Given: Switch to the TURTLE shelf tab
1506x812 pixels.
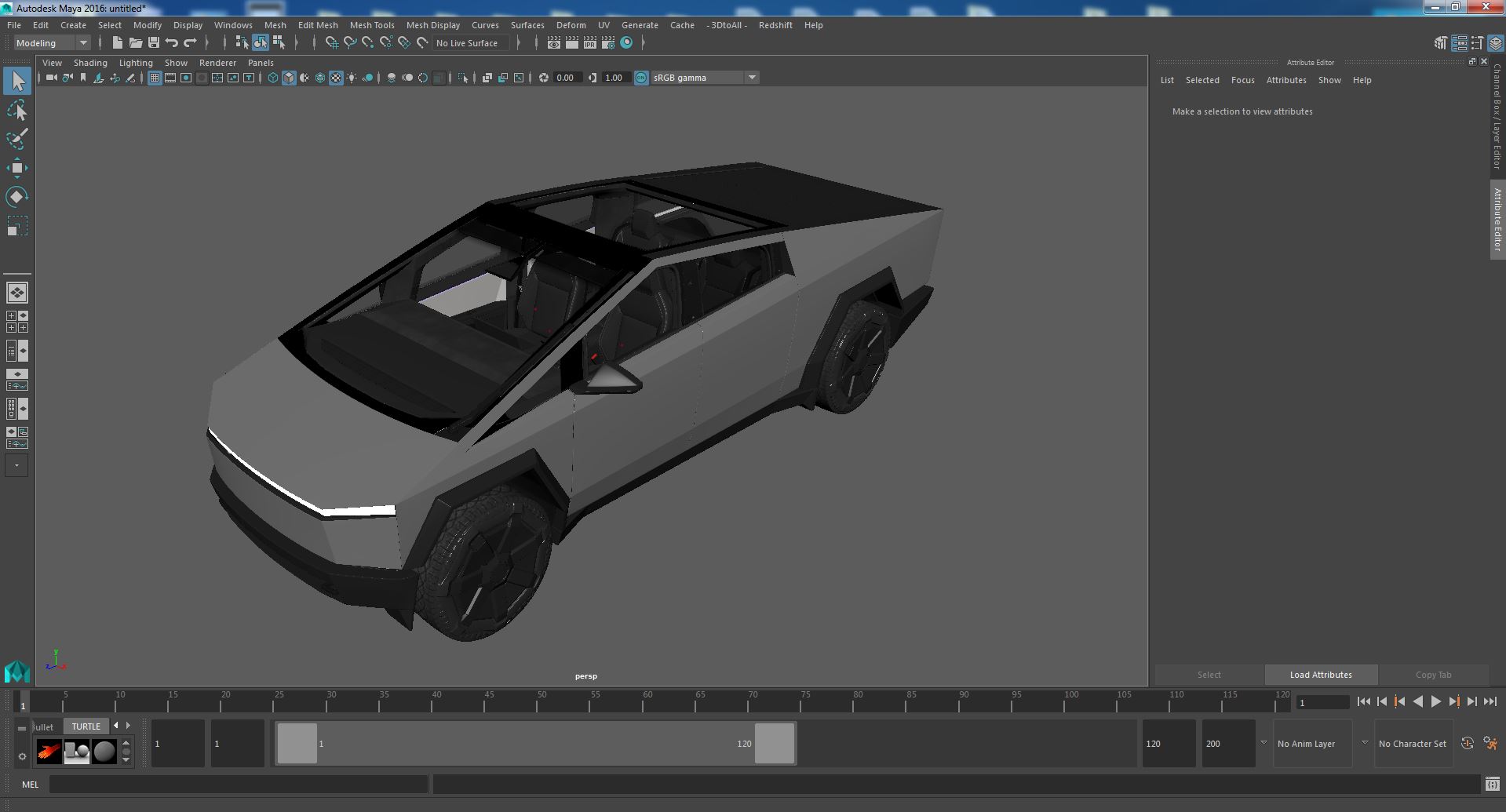Looking at the screenshot, I should coord(86,726).
